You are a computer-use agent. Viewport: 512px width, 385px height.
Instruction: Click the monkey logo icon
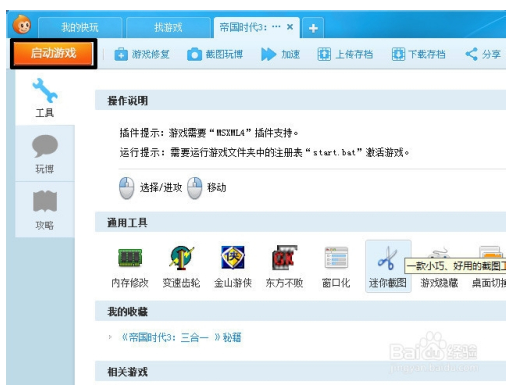pyautogui.click(x=22, y=25)
